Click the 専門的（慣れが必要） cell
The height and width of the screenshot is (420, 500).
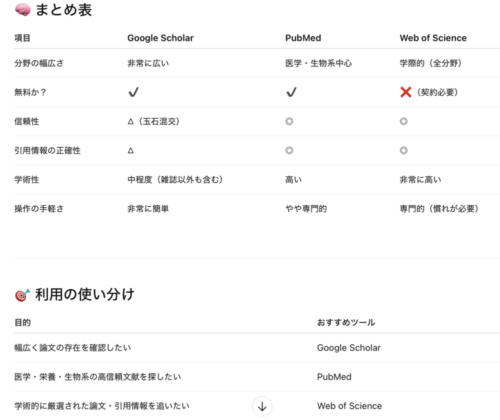[x=439, y=209]
